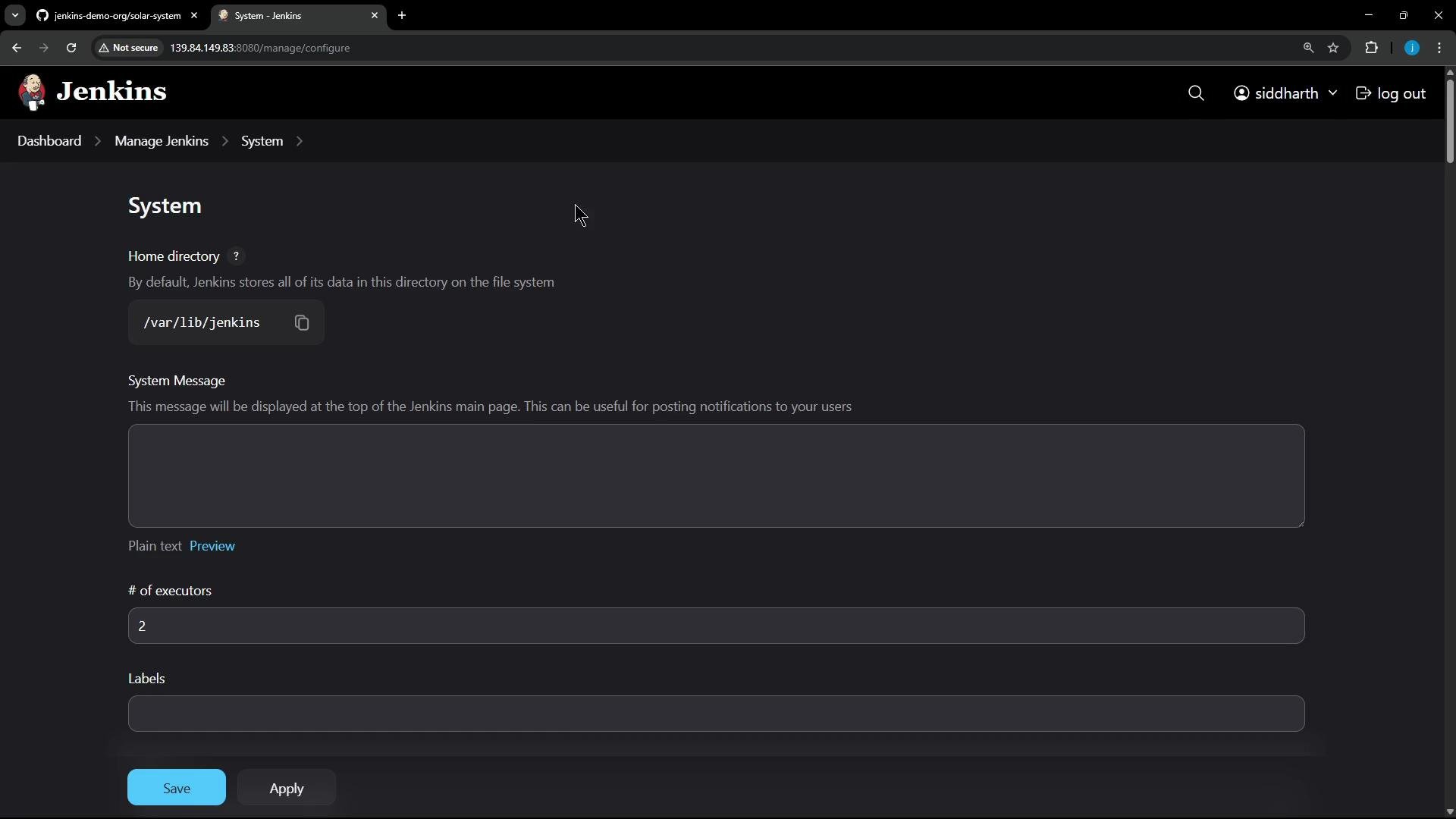
Task: Restore down the browser window
Action: pos(1404,15)
